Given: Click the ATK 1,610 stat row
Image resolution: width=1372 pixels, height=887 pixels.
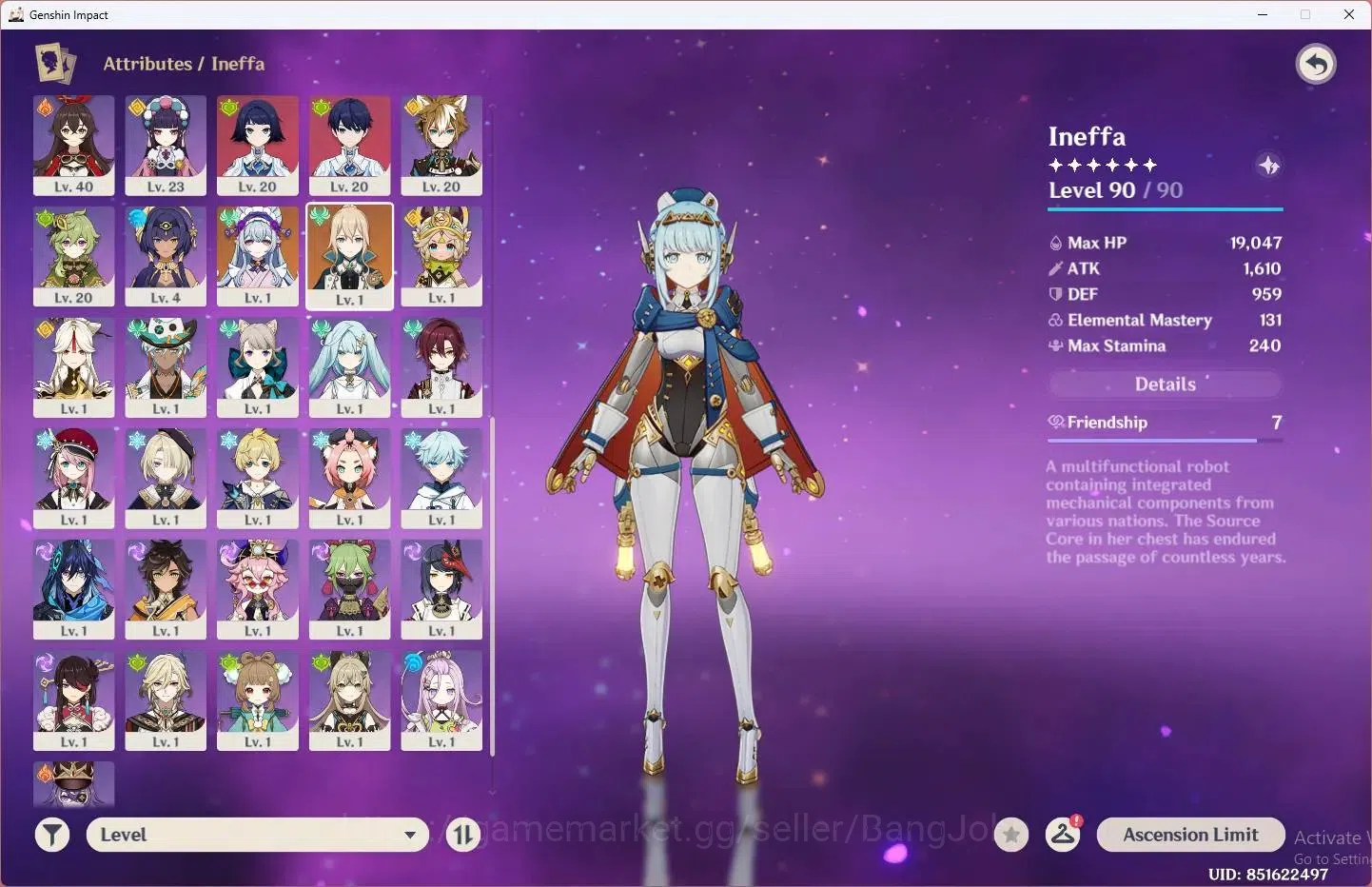Looking at the screenshot, I should point(1165,268).
